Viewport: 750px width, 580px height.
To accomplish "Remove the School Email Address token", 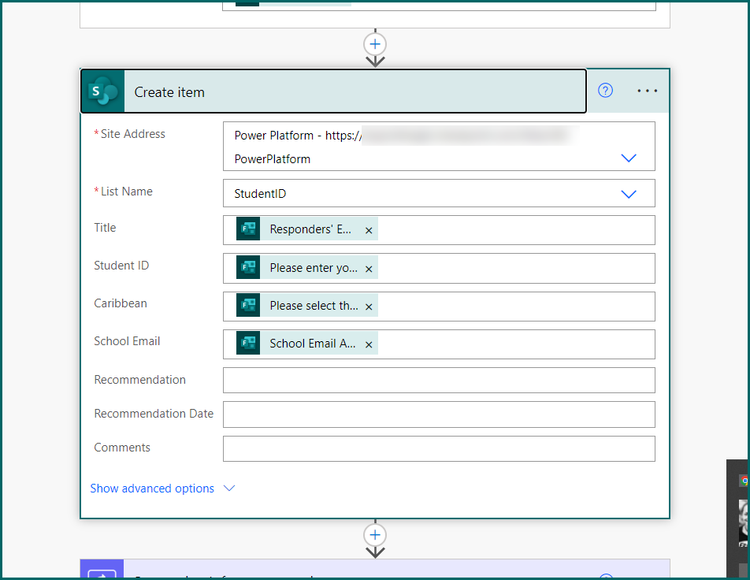I will click(369, 345).
